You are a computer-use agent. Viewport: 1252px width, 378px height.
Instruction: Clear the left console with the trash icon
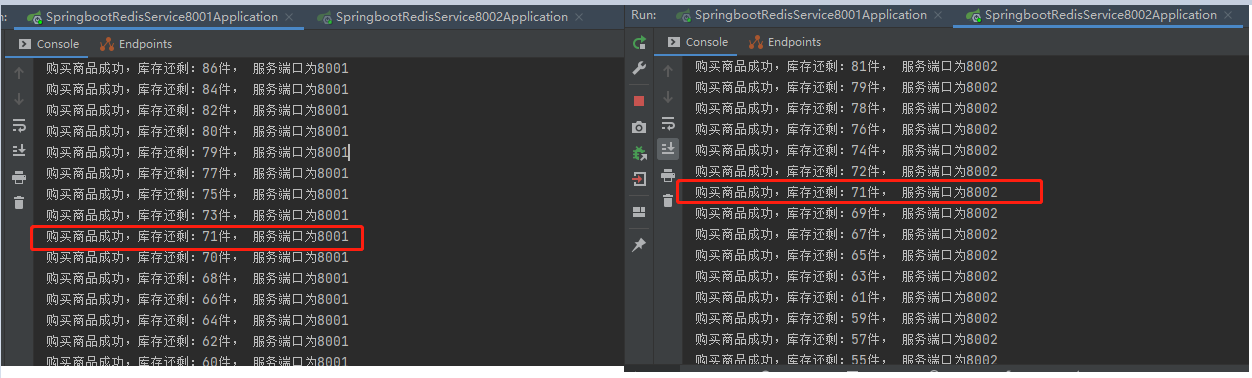[x=18, y=203]
